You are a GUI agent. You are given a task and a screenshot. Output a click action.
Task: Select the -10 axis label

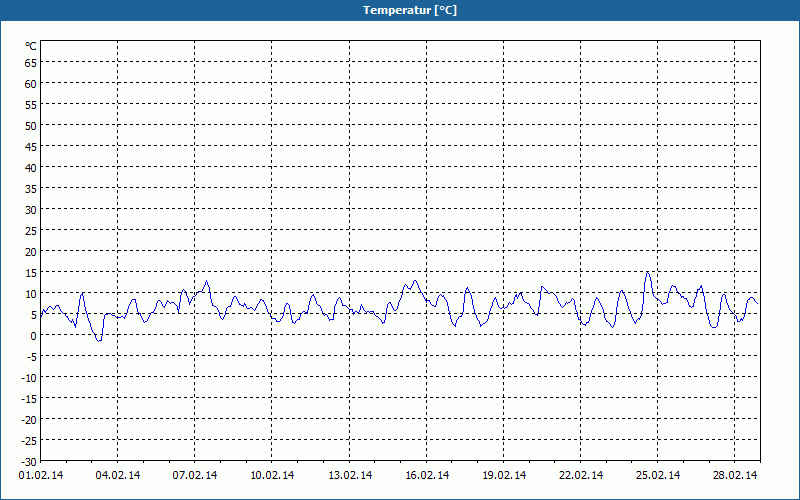(x=29, y=378)
